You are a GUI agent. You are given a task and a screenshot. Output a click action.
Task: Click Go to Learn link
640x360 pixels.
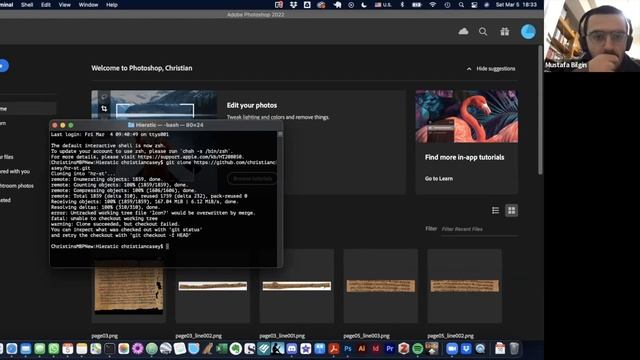[438, 178]
